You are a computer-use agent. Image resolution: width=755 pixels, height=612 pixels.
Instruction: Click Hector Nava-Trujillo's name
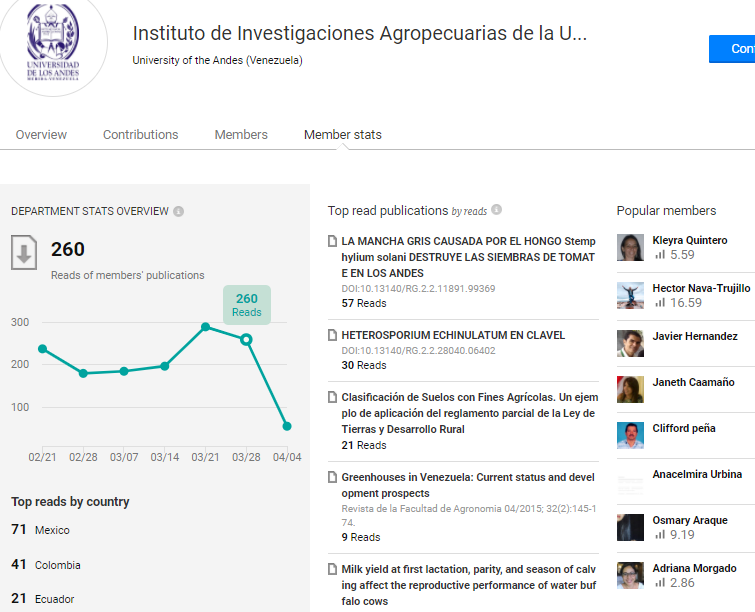[701, 288]
